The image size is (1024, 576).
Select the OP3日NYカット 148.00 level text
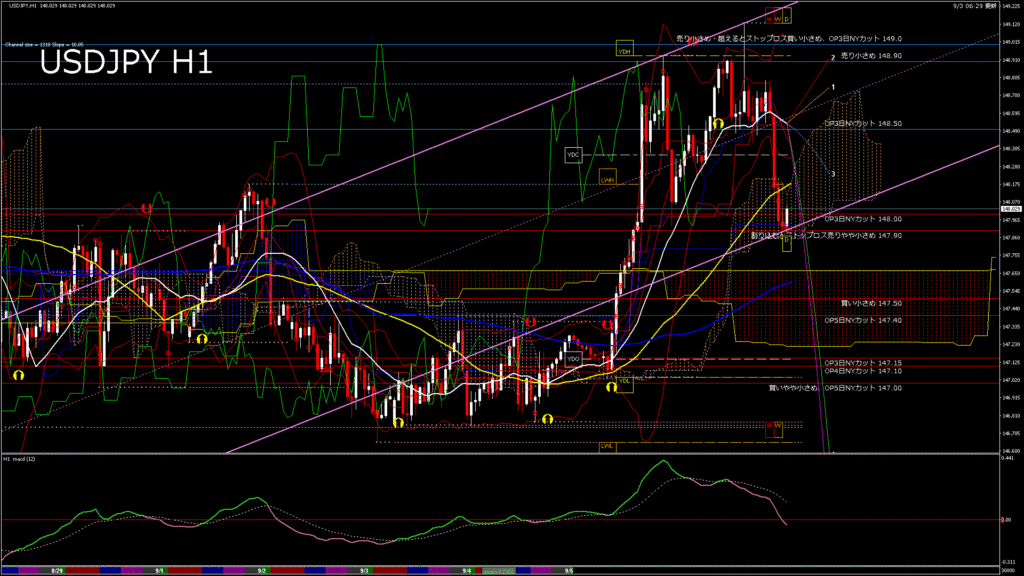863,219
